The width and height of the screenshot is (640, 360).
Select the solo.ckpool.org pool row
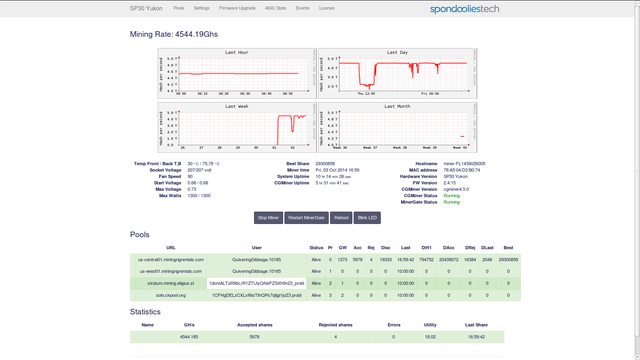[325, 295]
